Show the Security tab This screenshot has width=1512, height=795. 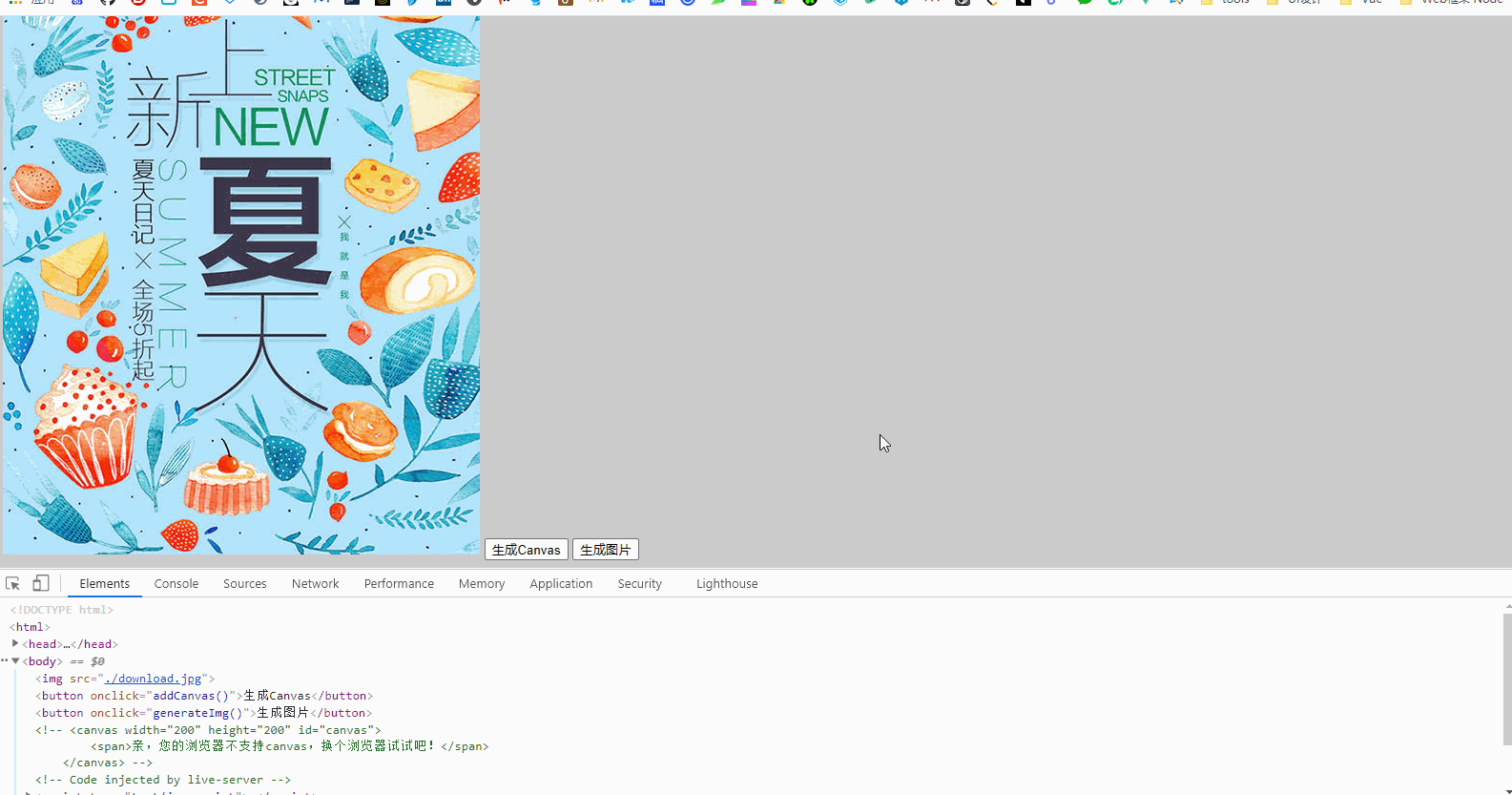coord(640,583)
